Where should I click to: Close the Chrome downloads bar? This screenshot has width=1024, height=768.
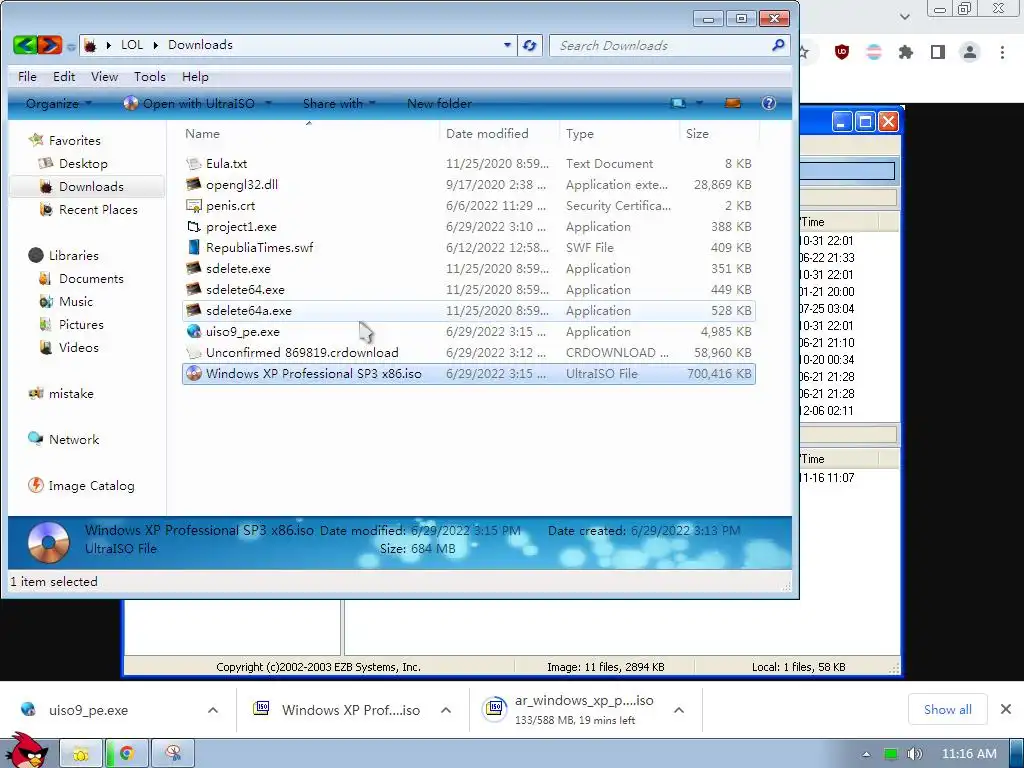point(1006,709)
